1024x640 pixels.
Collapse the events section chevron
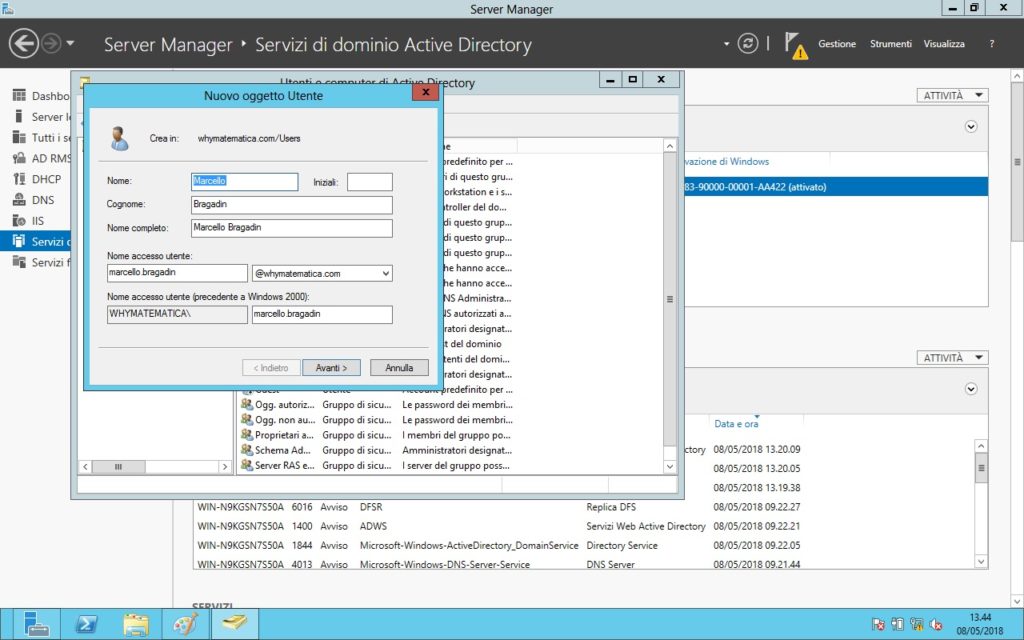[971, 389]
